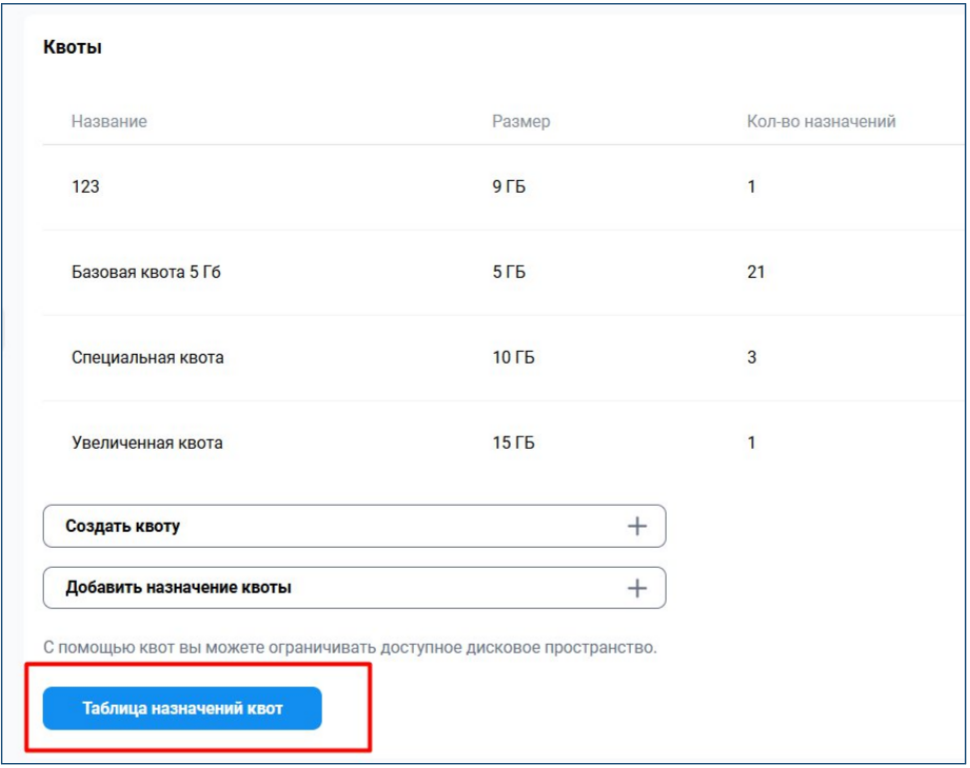The width and height of the screenshot is (970, 768).
Task: Click the Название column header
Action: click(x=109, y=121)
